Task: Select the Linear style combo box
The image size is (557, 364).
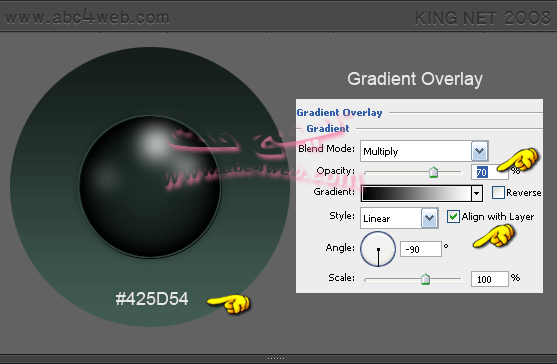Action: [x=399, y=218]
